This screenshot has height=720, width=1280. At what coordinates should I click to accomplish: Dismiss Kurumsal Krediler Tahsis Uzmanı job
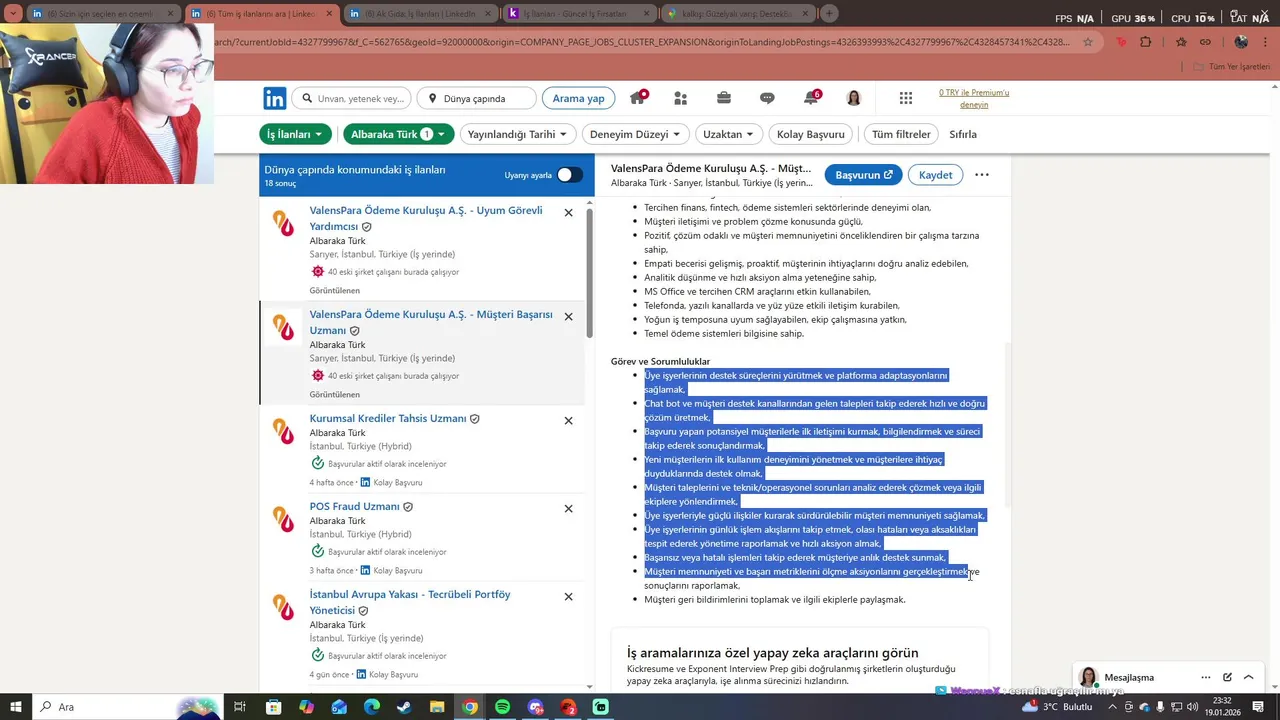point(568,420)
